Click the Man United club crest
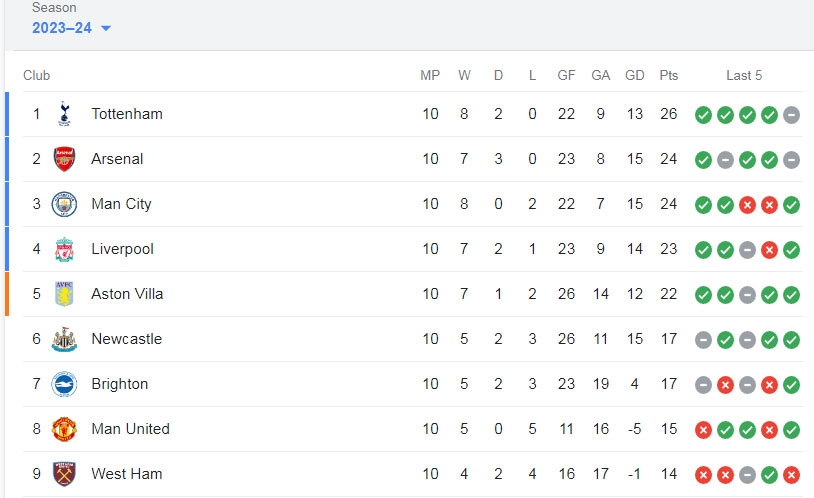 pos(64,429)
